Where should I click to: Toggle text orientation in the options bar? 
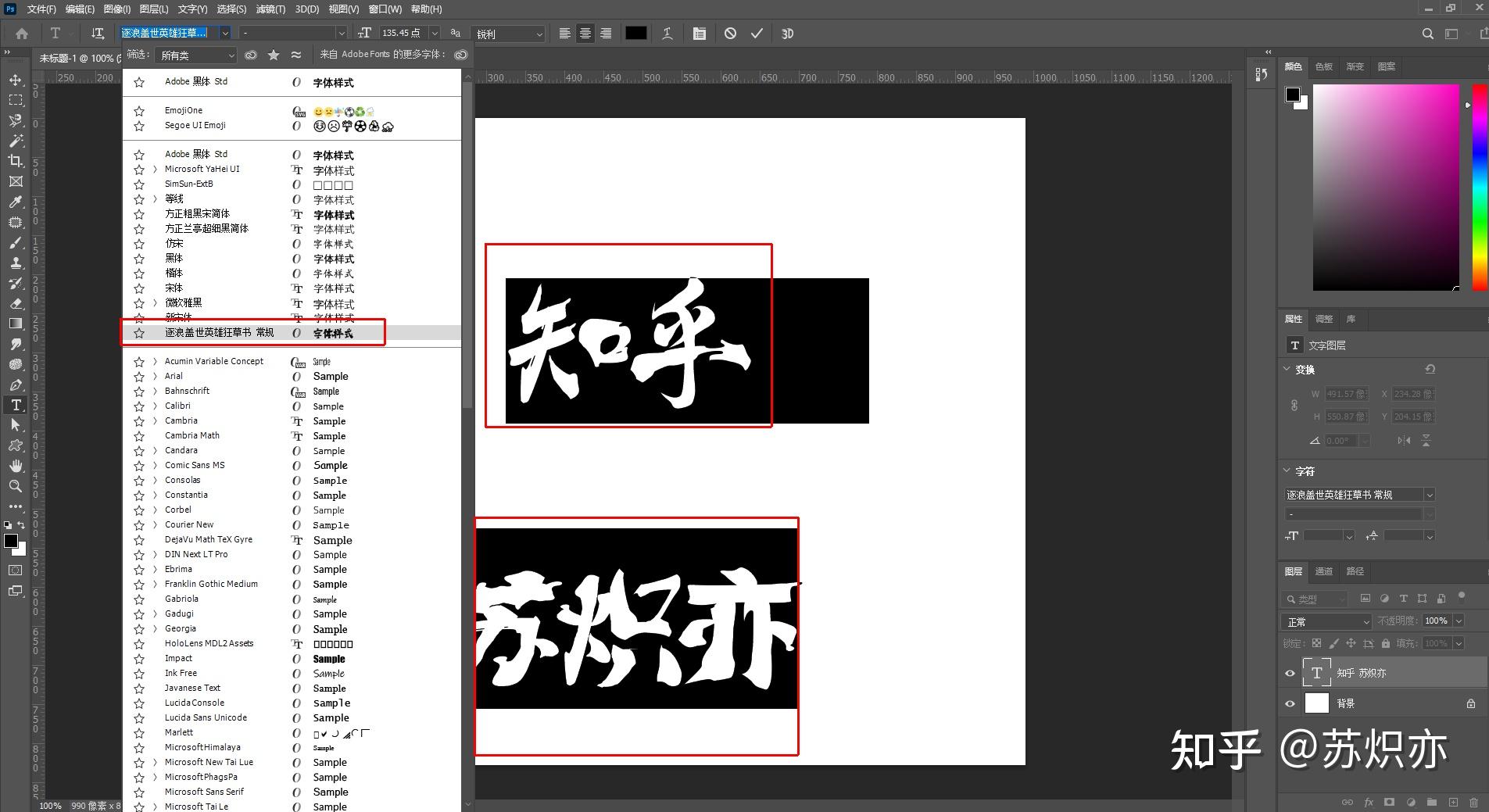pyautogui.click(x=98, y=34)
